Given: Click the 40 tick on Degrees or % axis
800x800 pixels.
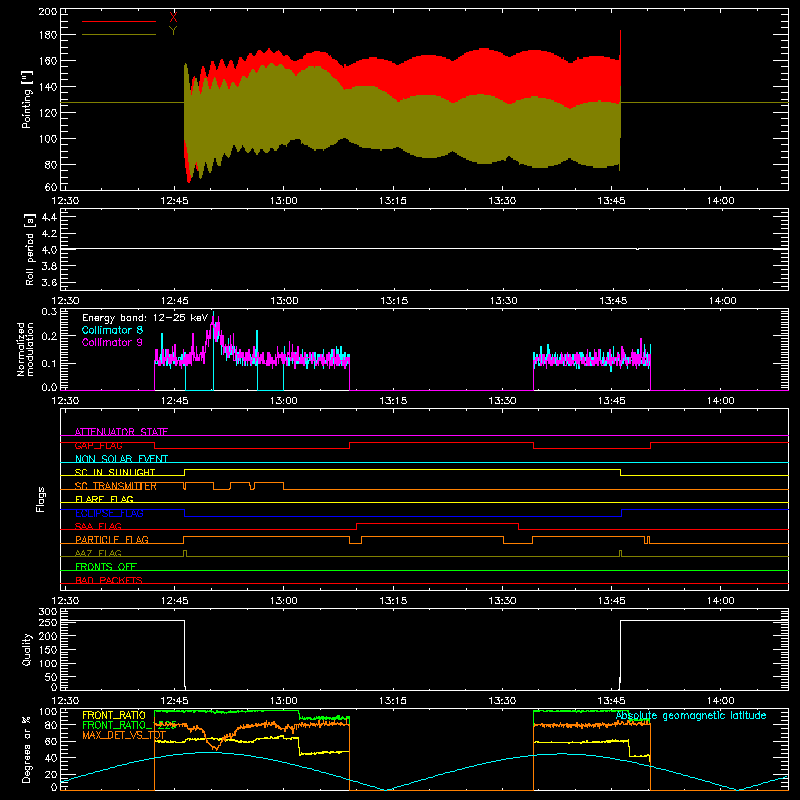Looking at the screenshot, I should point(51,758).
